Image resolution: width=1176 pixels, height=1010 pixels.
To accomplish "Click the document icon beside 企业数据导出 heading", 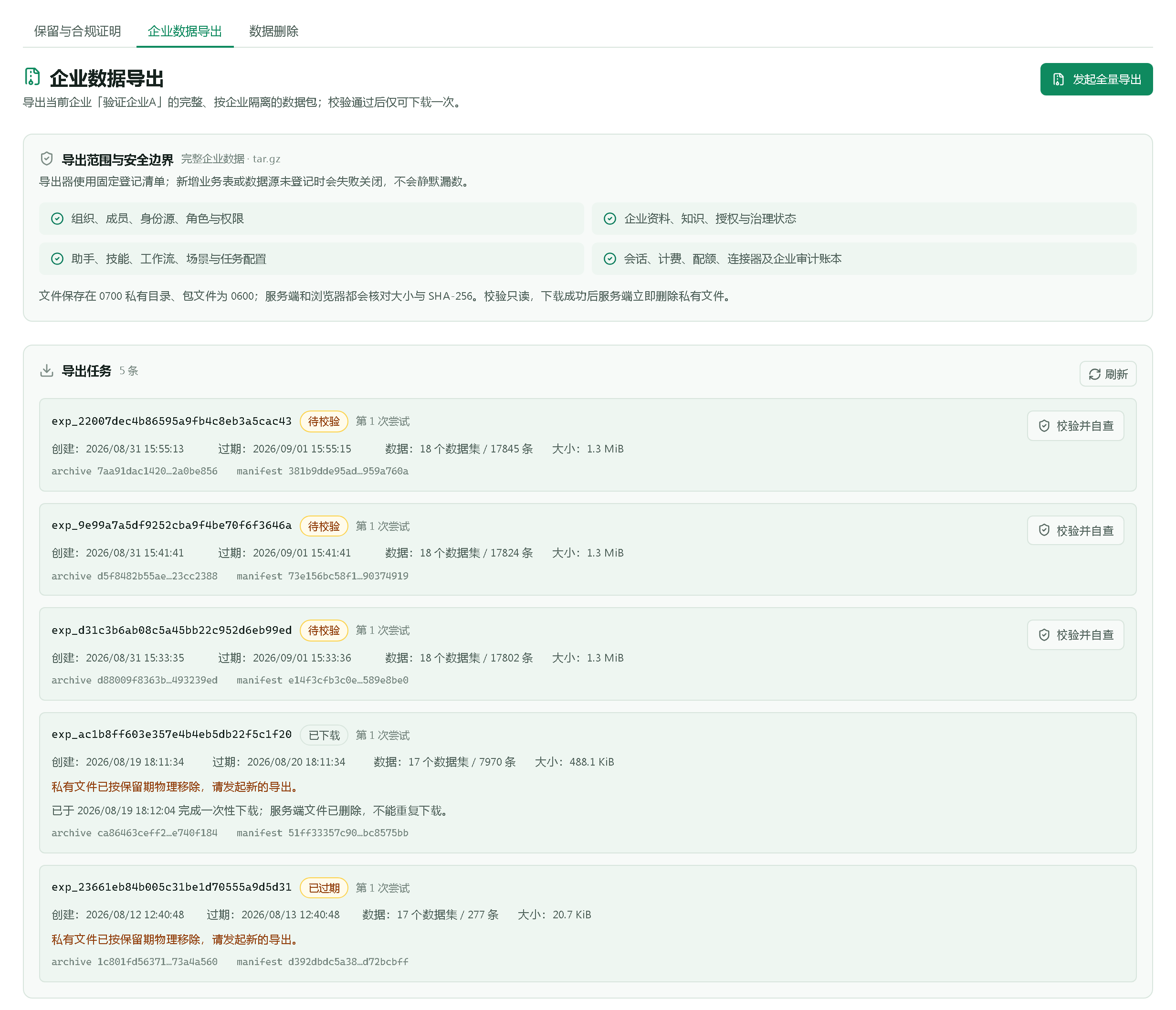I will [x=32, y=77].
